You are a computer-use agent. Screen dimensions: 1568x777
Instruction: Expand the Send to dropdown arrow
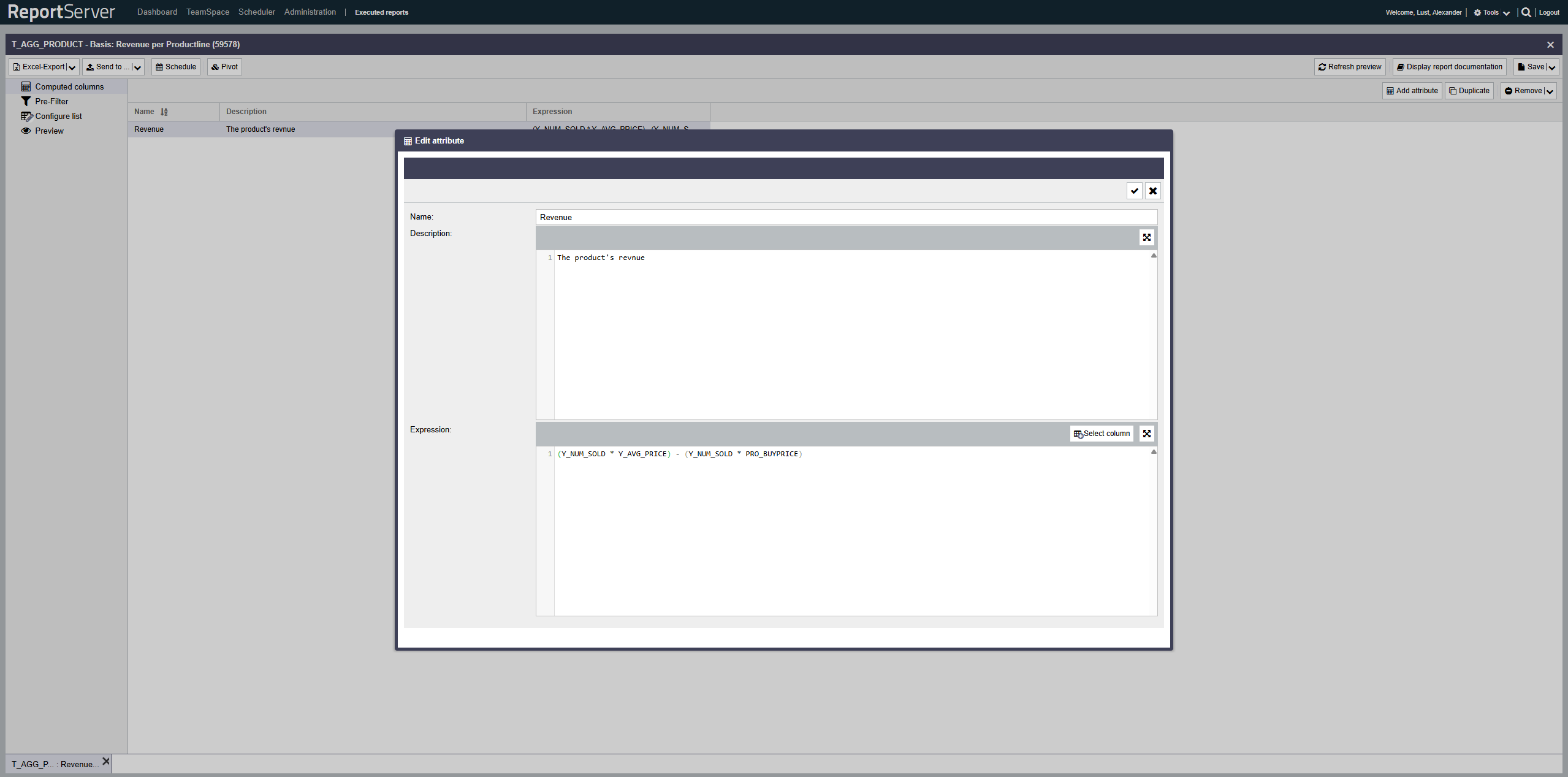137,67
